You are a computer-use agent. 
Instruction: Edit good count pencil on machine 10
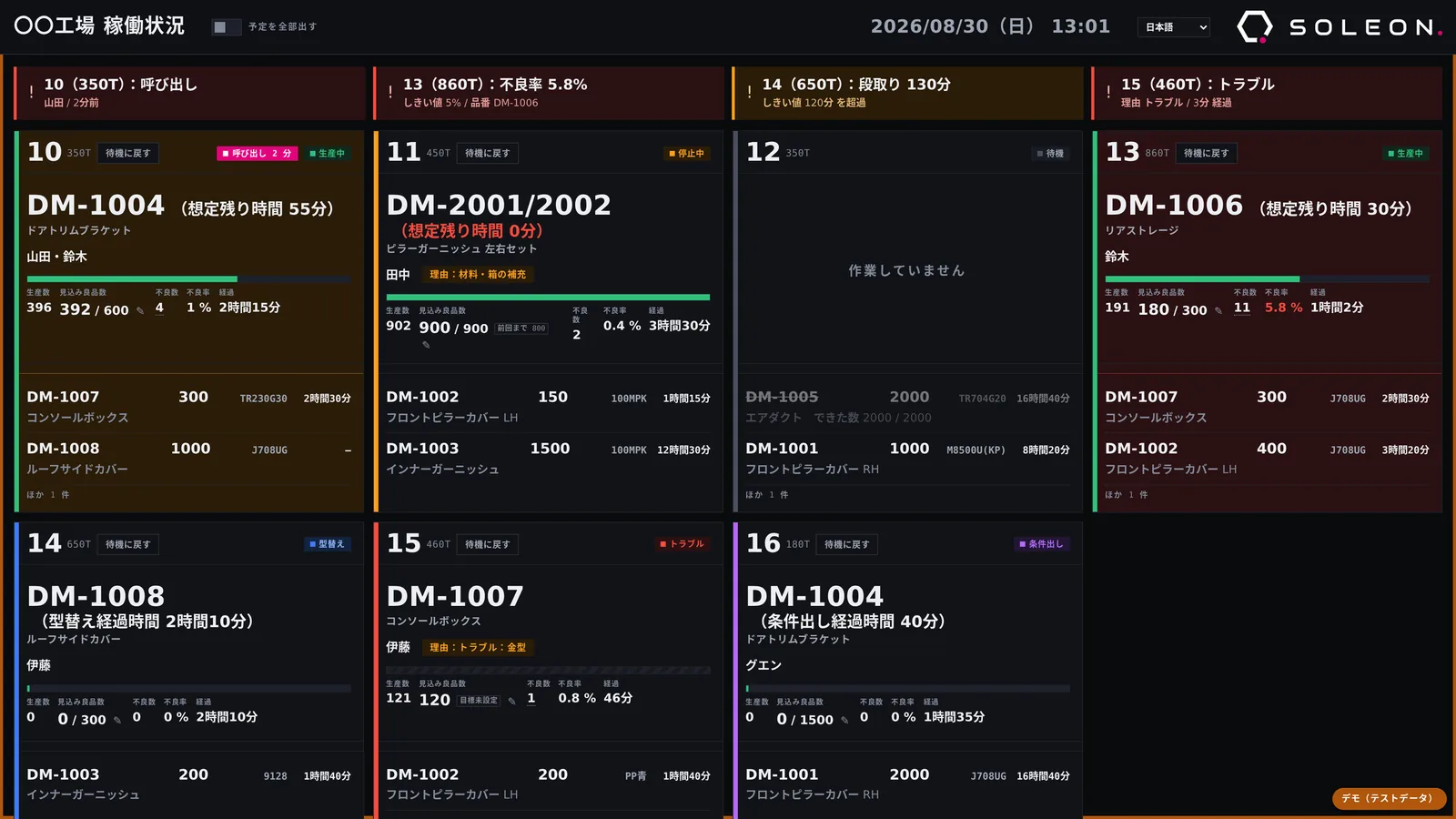click(x=140, y=311)
